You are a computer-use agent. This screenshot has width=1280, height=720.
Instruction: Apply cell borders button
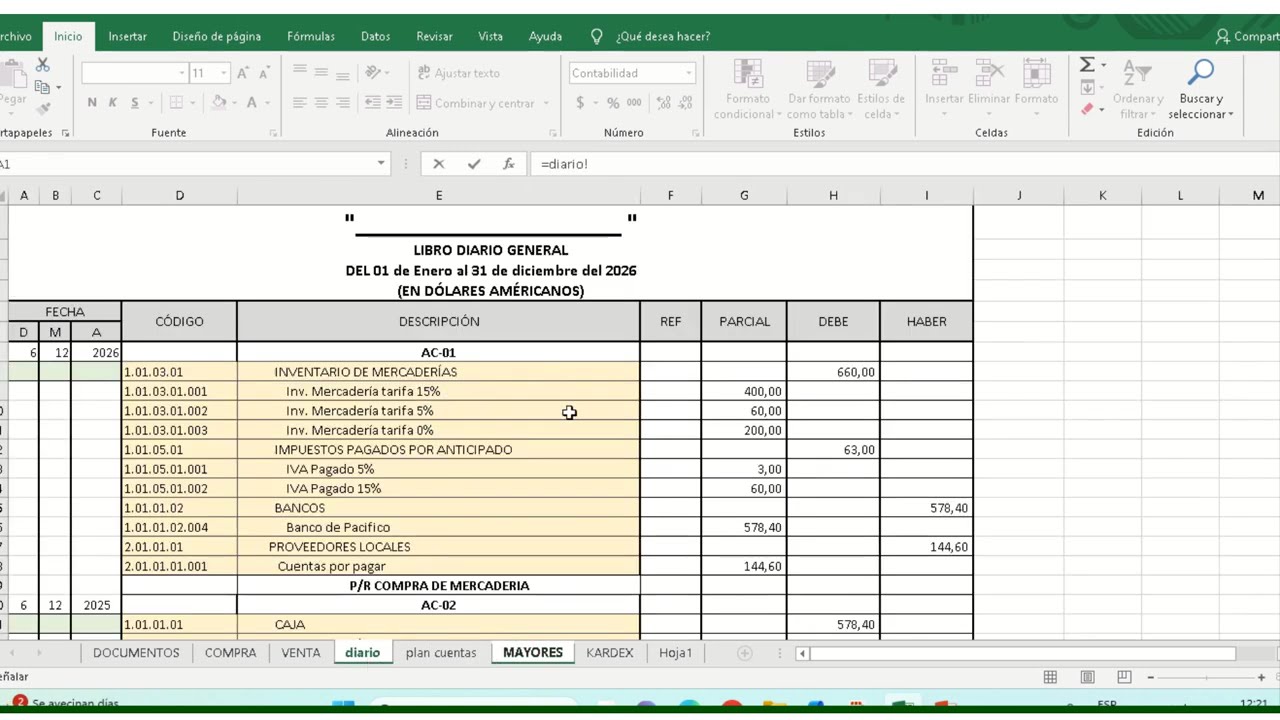[176, 103]
